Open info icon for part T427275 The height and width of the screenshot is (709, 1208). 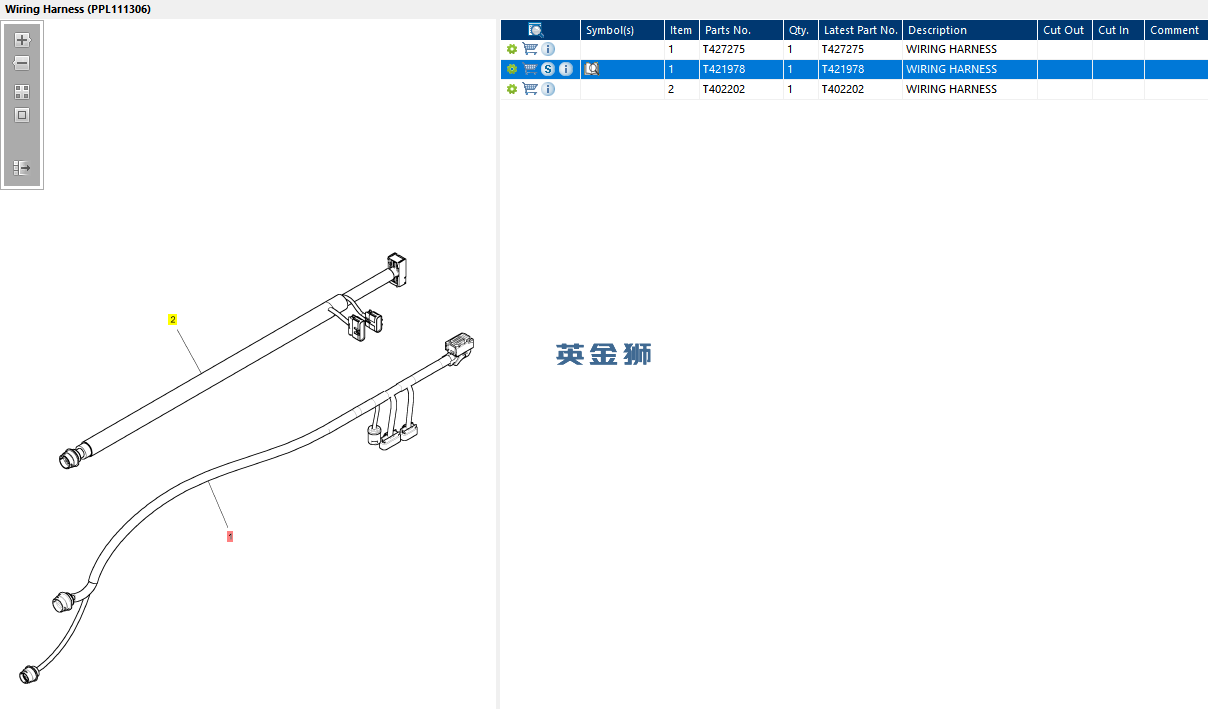tap(548, 49)
